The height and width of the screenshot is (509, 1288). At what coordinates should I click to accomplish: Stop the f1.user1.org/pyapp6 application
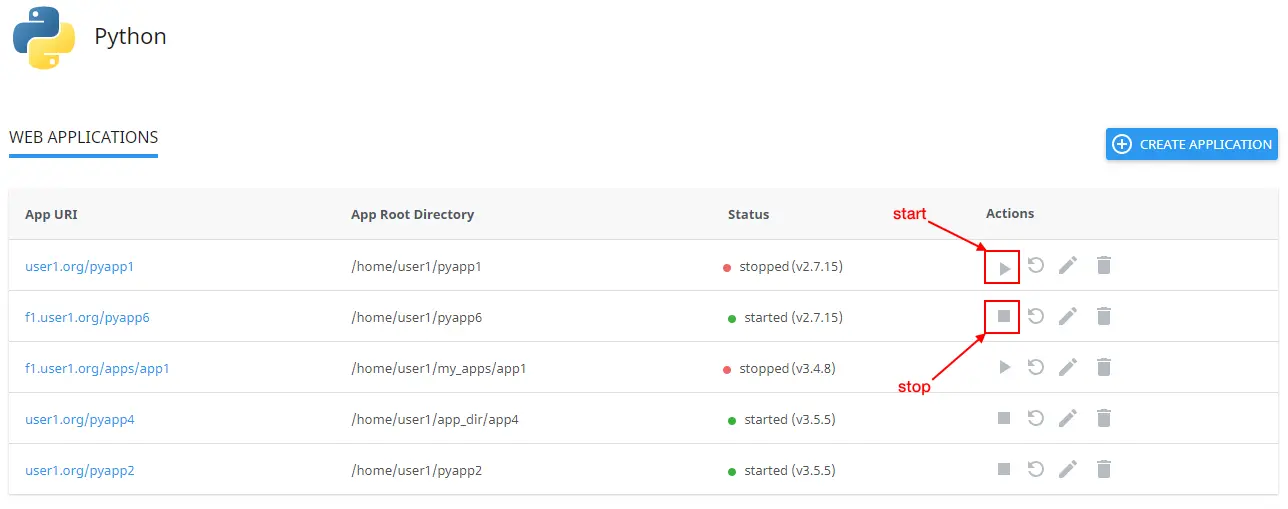pyautogui.click(x=1004, y=316)
